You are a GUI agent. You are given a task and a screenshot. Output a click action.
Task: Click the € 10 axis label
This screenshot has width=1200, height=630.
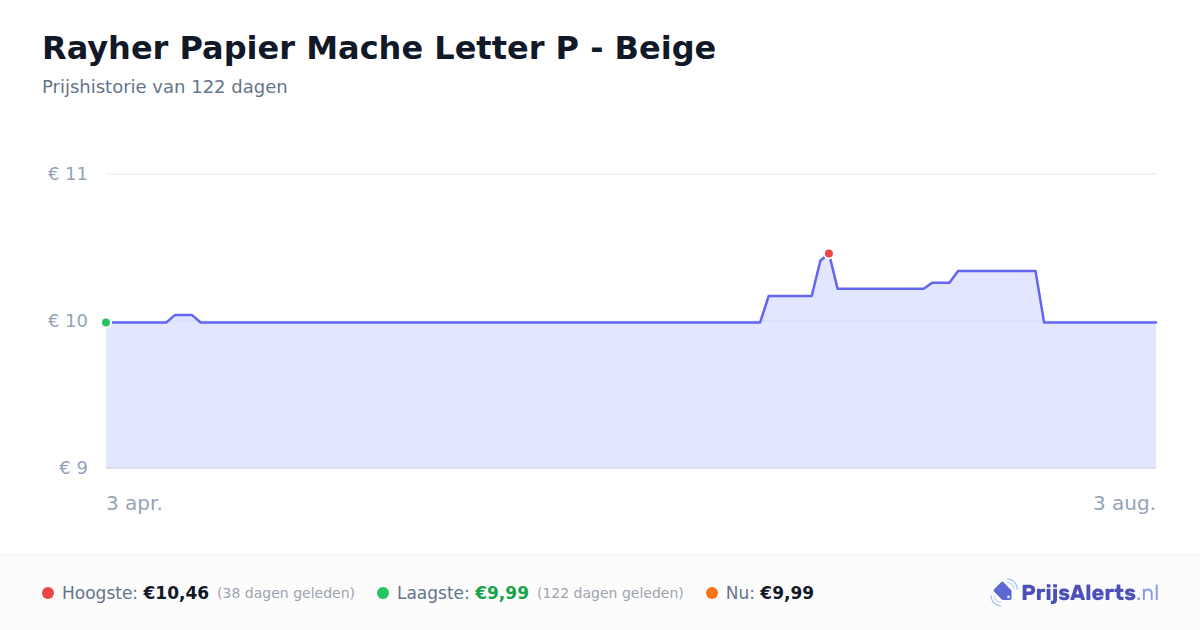click(x=68, y=321)
